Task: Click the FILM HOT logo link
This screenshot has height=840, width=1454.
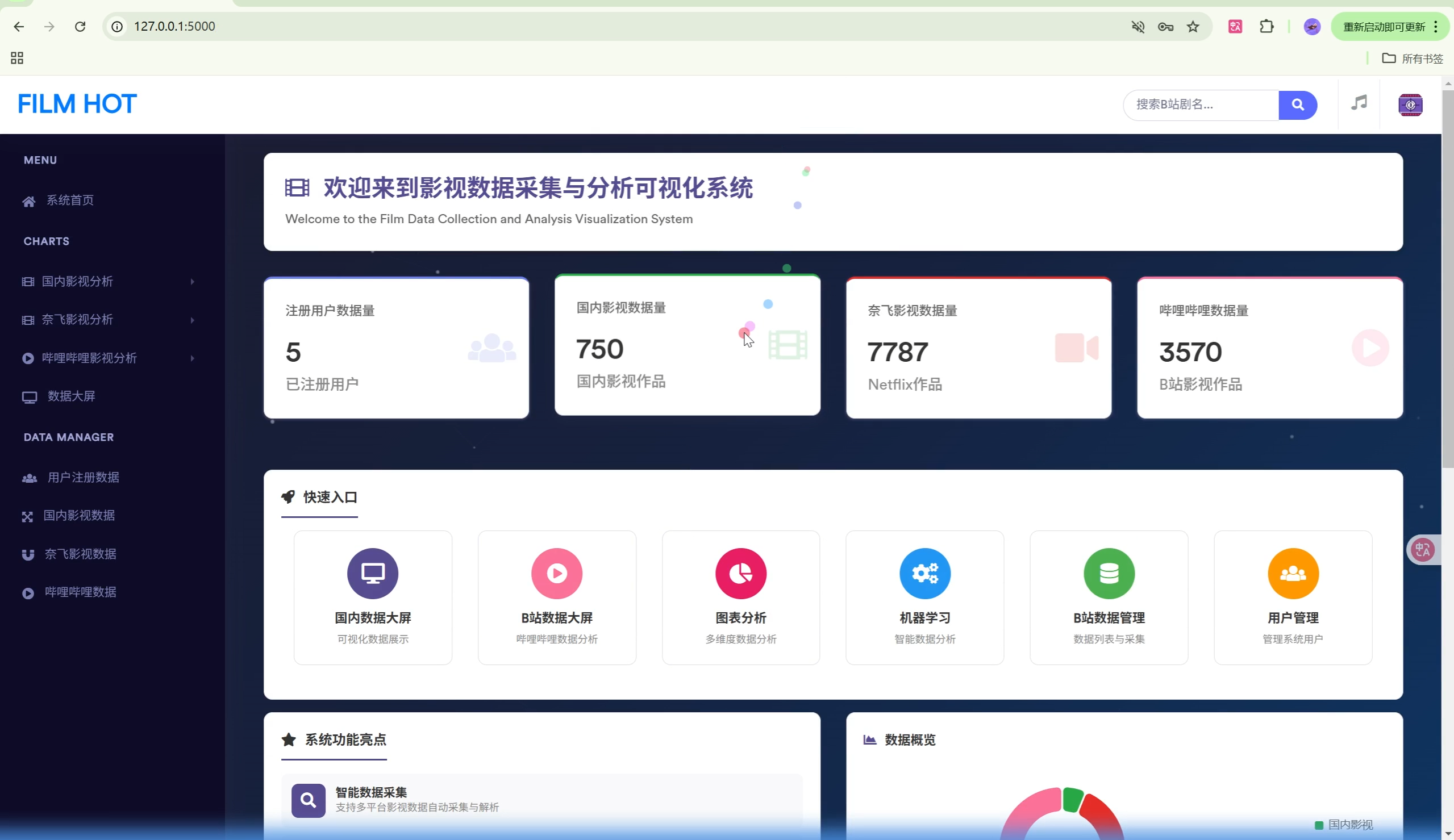Action: tap(77, 104)
